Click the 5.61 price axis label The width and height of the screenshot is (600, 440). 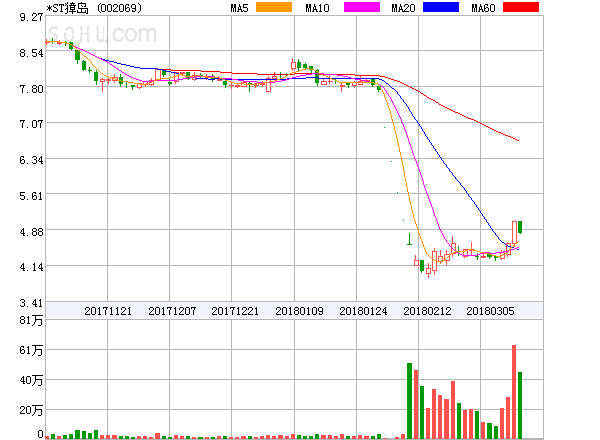pyautogui.click(x=31, y=196)
